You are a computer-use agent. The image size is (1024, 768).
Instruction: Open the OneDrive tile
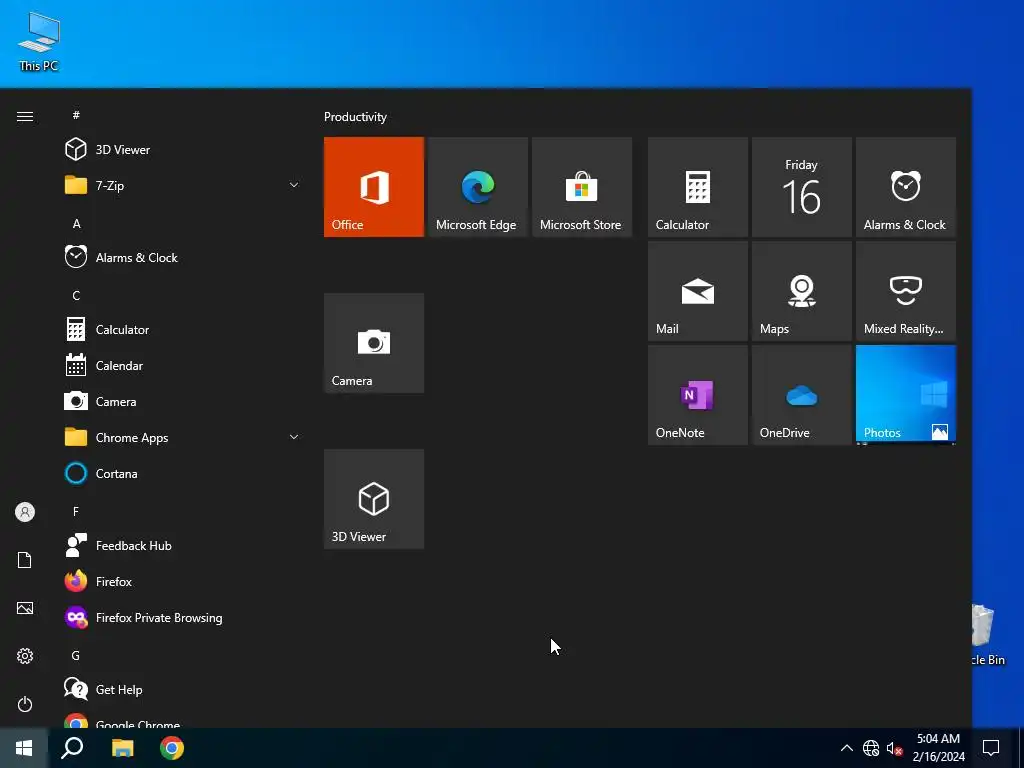(801, 394)
